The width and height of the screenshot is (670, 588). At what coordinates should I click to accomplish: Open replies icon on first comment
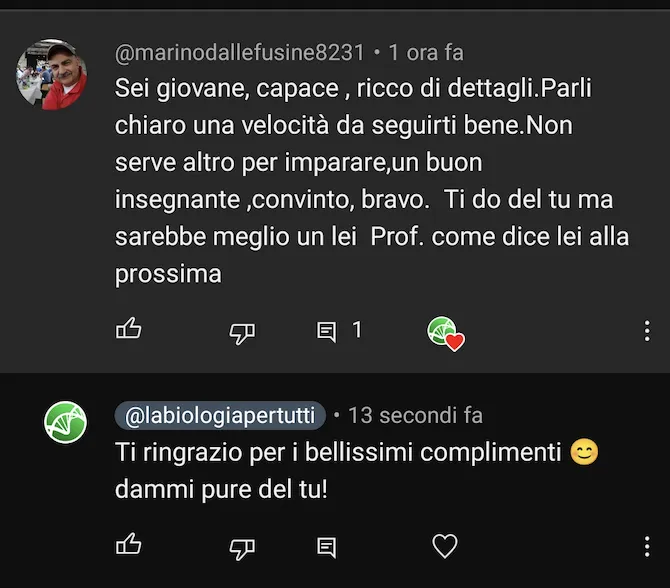pyautogui.click(x=326, y=332)
